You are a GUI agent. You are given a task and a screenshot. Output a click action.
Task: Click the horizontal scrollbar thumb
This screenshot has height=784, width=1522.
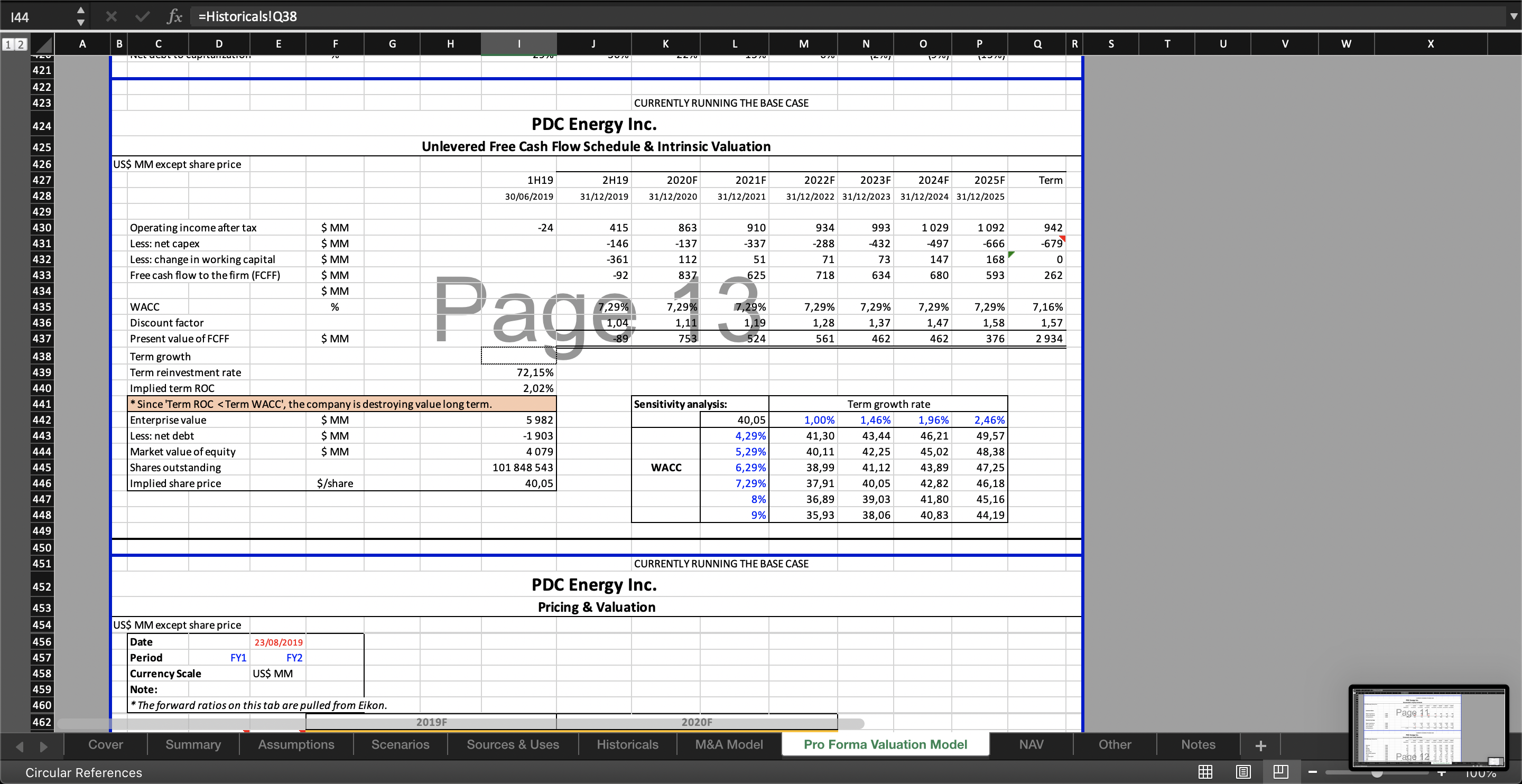point(461,723)
